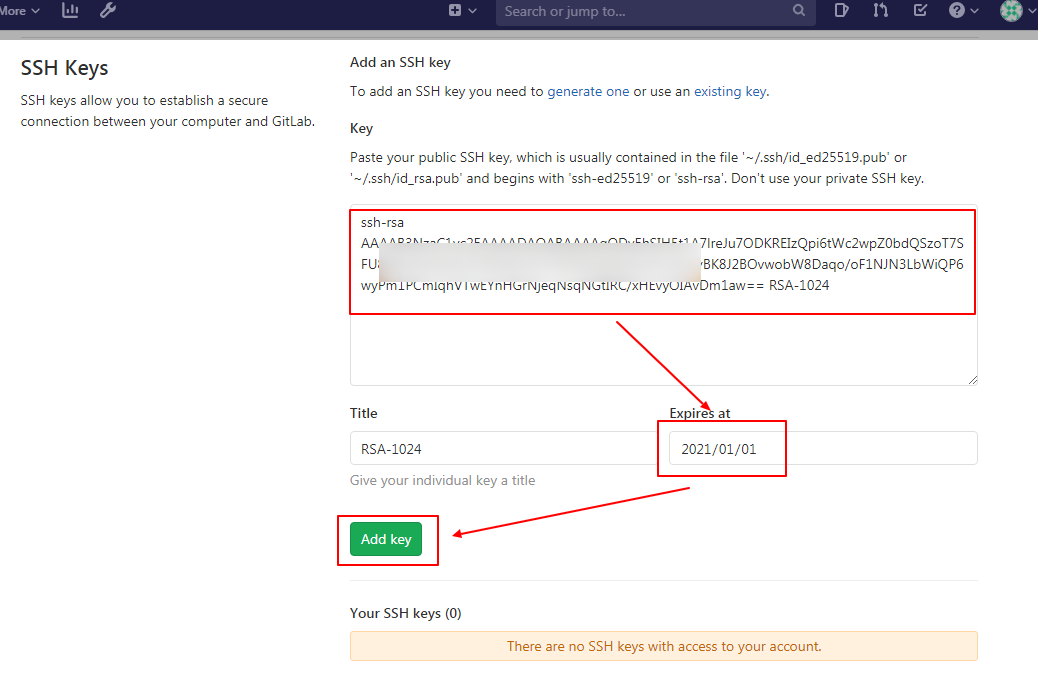Click the Expires at date field

click(x=722, y=448)
